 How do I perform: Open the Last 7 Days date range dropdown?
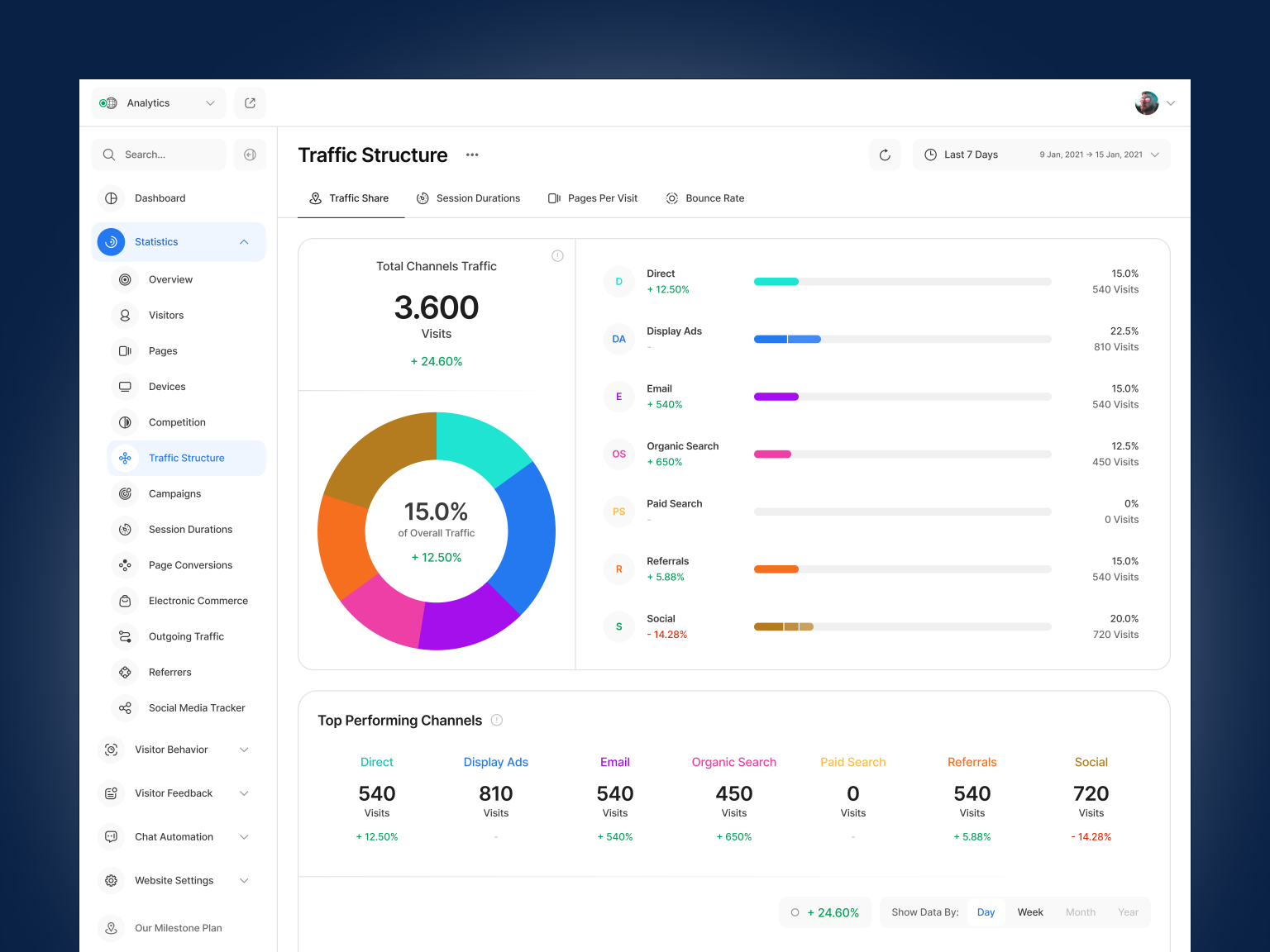pyautogui.click(x=1042, y=155)
